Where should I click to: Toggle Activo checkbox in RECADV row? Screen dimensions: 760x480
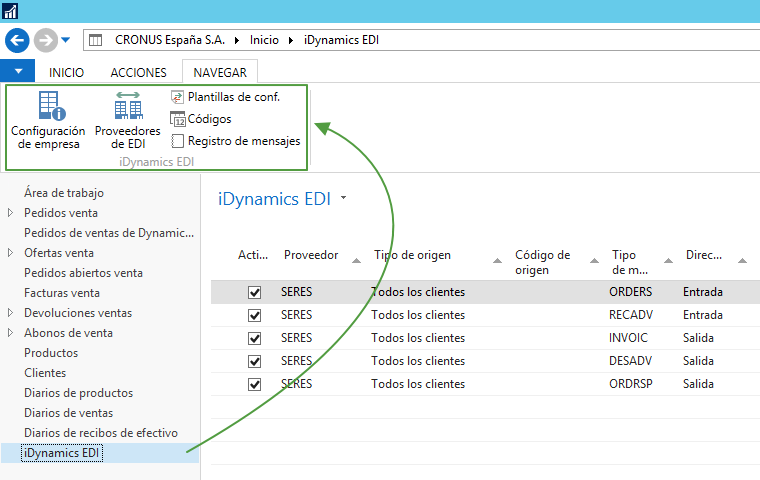coord(254,316)
